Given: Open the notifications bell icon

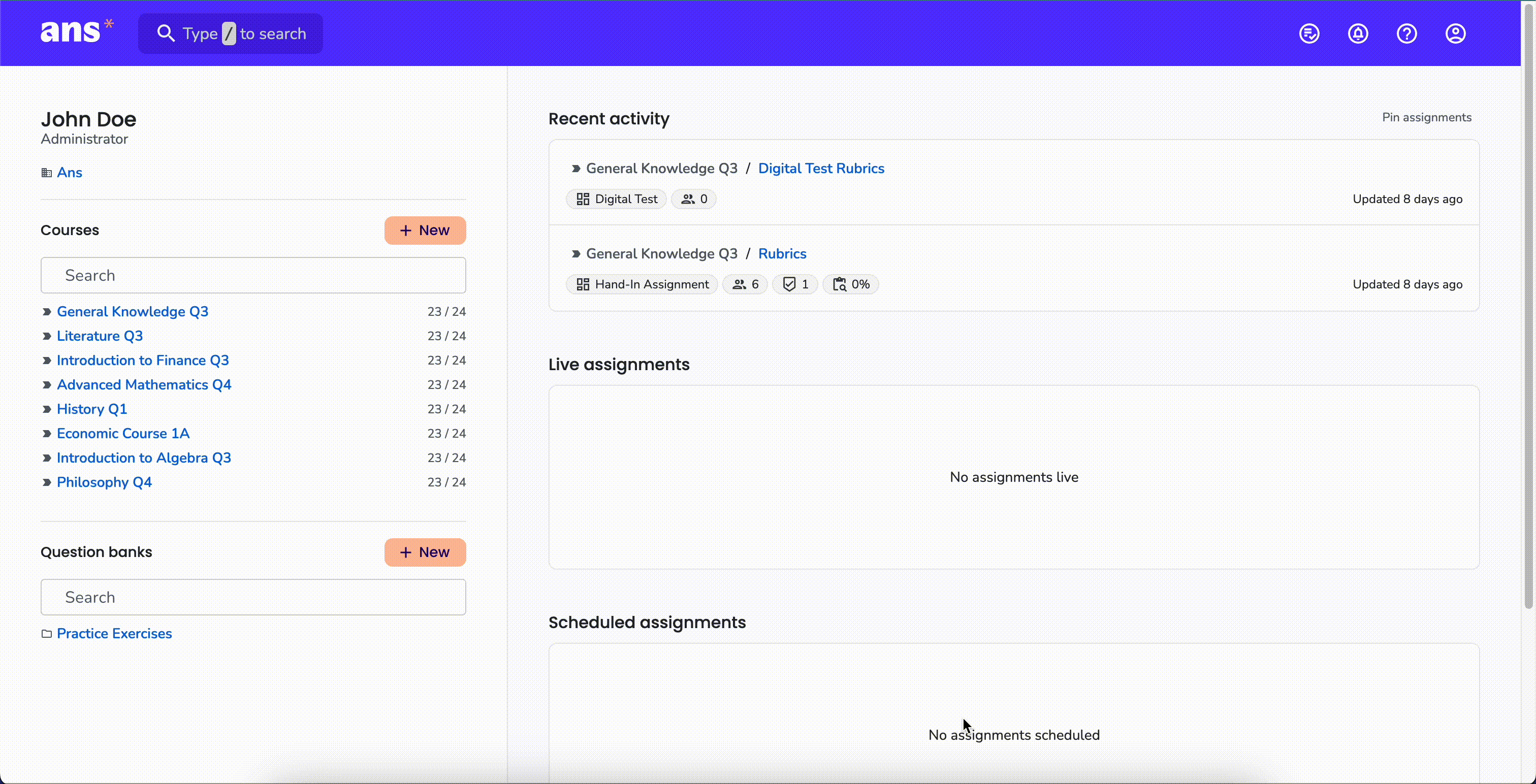Looking at the screenshot, I should tap(1358, 34).
